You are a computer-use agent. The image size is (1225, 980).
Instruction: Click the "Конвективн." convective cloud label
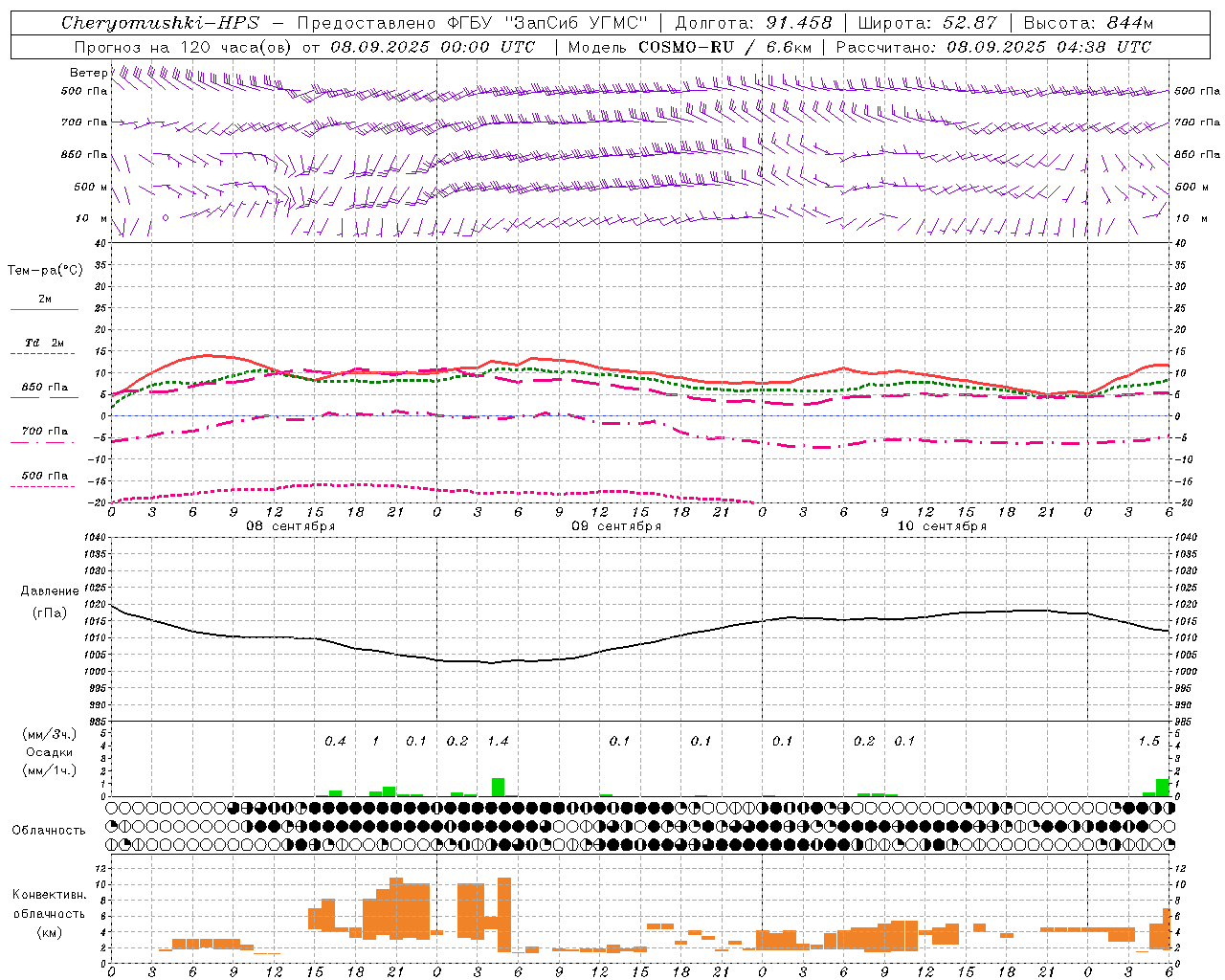click(x=49, y=895)
